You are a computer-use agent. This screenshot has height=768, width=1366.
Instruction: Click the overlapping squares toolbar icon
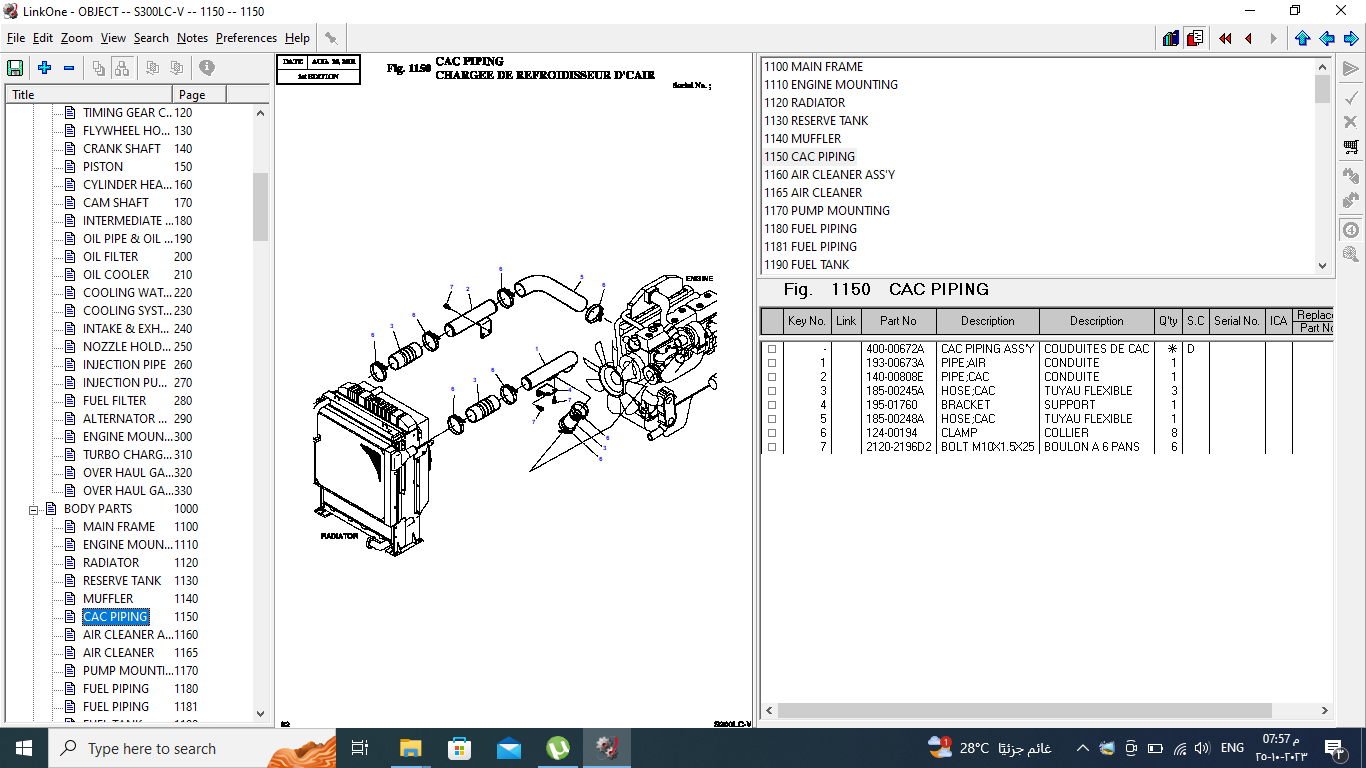tap(99, 68)
